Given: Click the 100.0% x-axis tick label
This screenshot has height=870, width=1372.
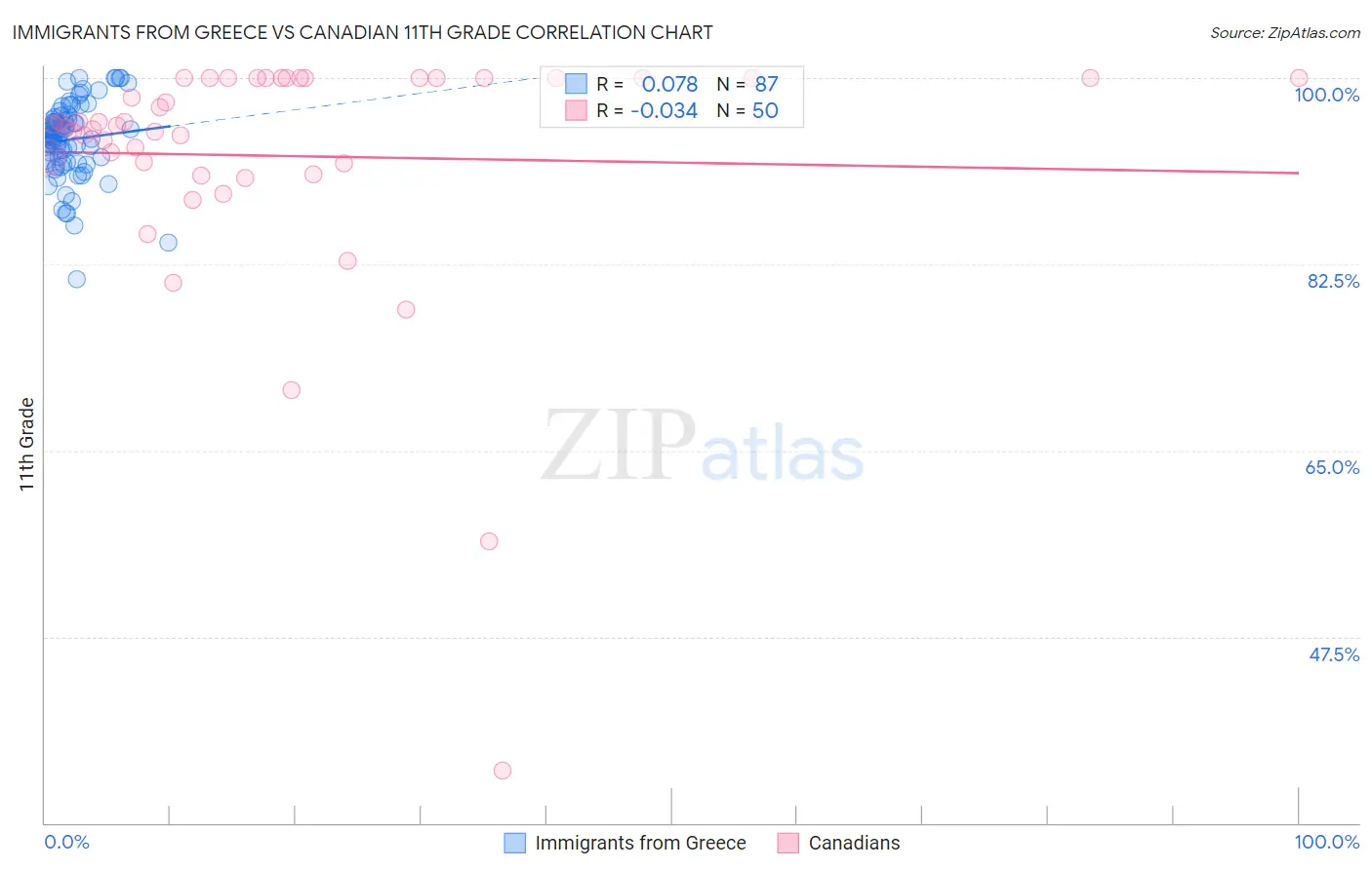Looking at the screenshot, I should pos(1327,842).
